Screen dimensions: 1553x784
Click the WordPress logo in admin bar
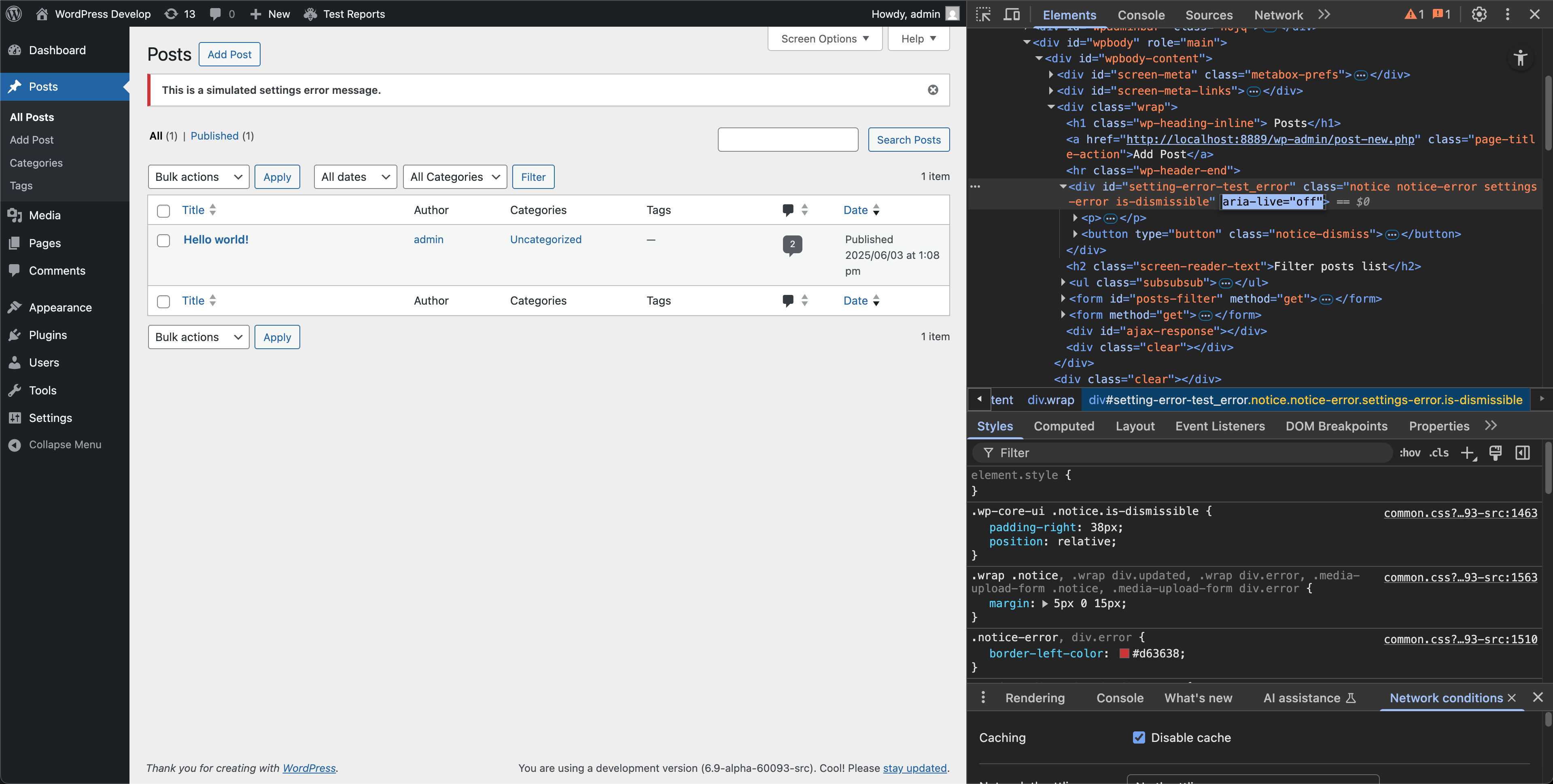(x=14, y=14)
